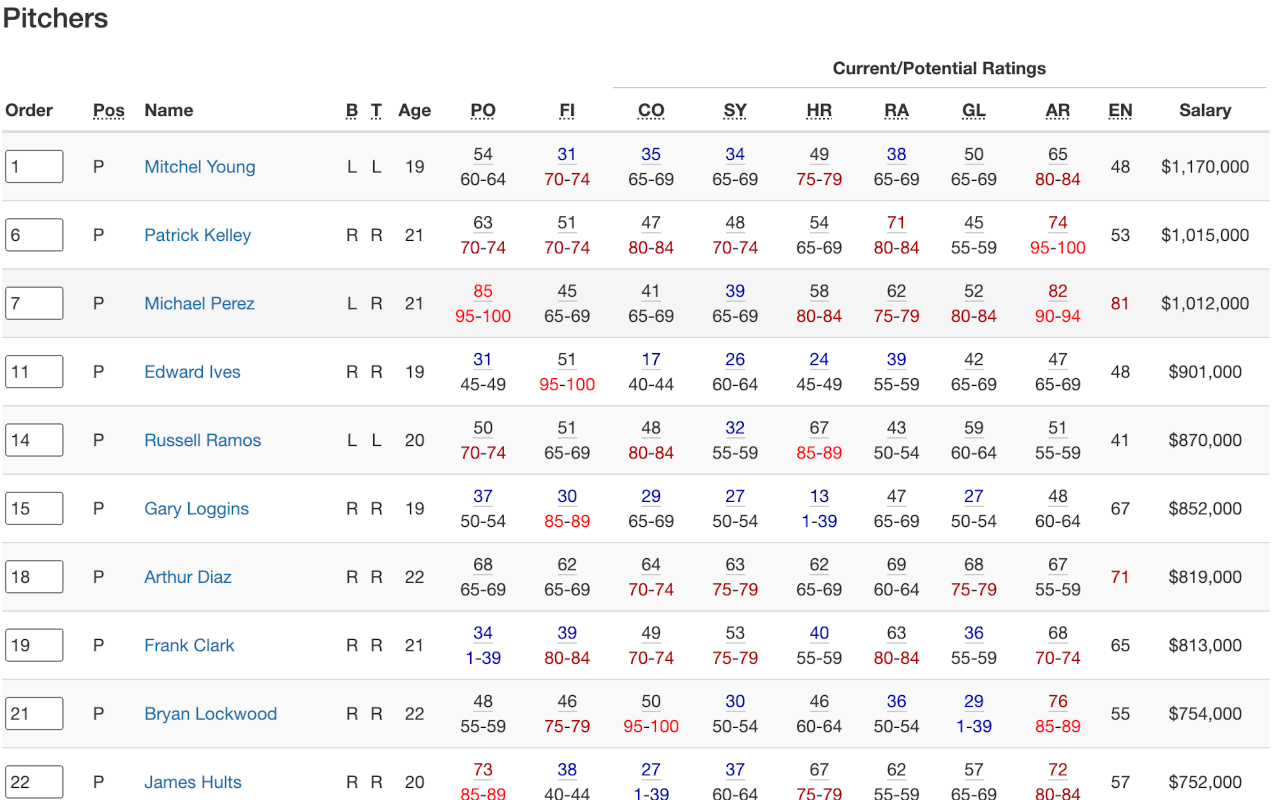
Task: Open Patrick Kelley's player page
Action: (x=197, y=235)
